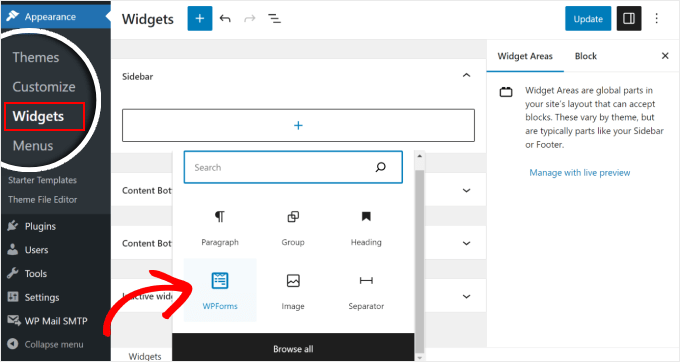Click the Collapse menu arrow icon
This screenshot has width=680, height=362.
coord(13,344)
